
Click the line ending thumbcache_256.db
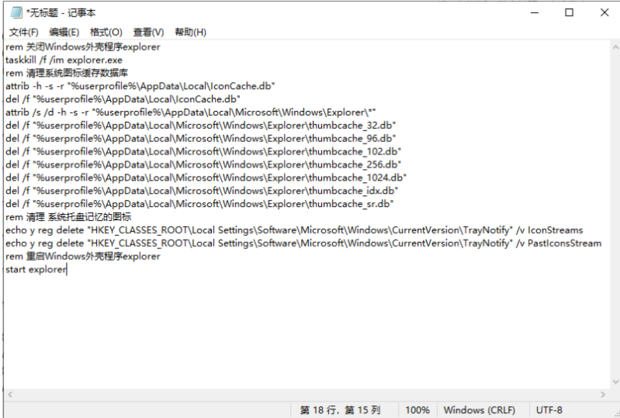[x=203, y=165]
